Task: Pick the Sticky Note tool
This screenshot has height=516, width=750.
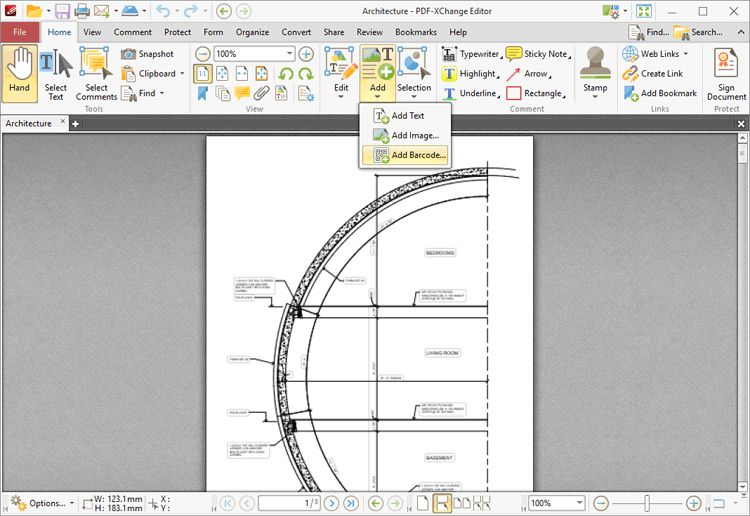Action: [537, 54]
